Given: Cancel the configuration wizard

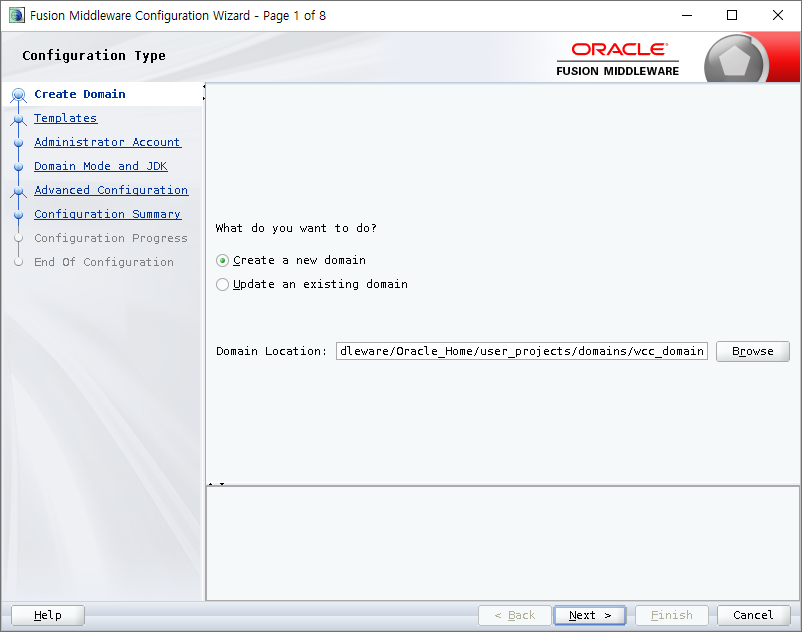Looking at the screenshot, I should tap(753, 615).
